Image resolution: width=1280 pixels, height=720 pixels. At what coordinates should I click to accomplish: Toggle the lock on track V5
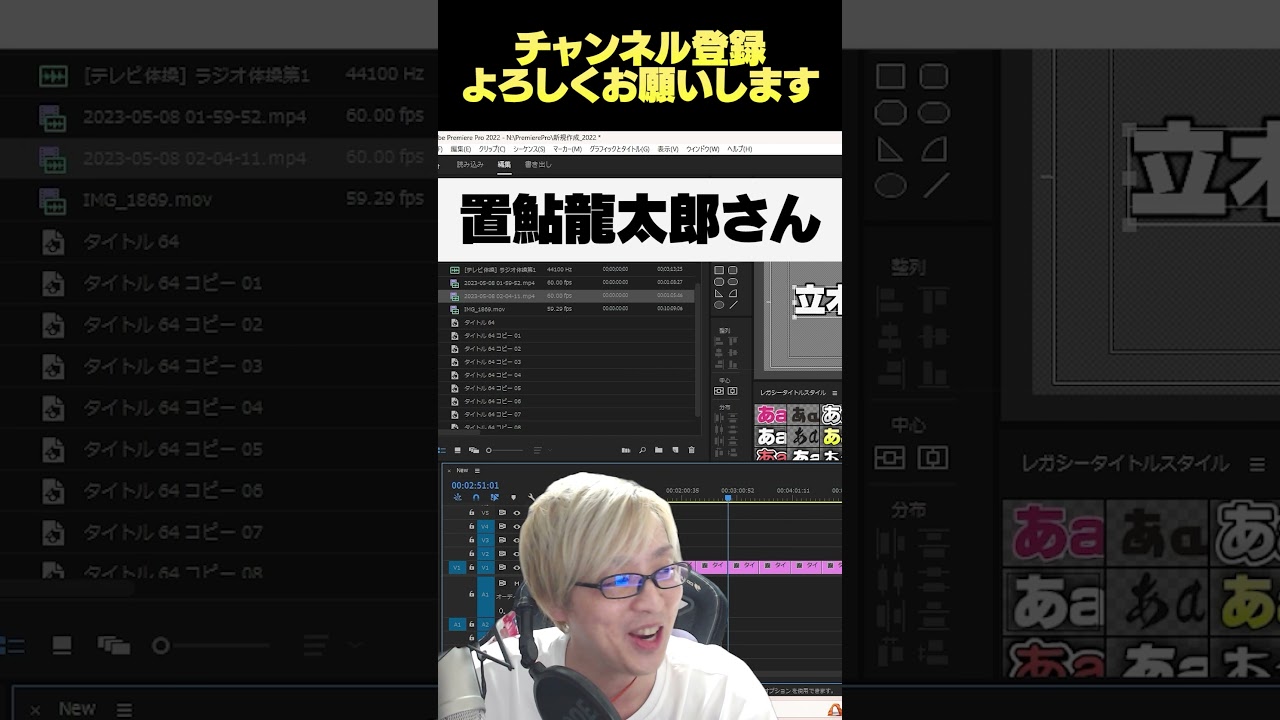(472, 513)
